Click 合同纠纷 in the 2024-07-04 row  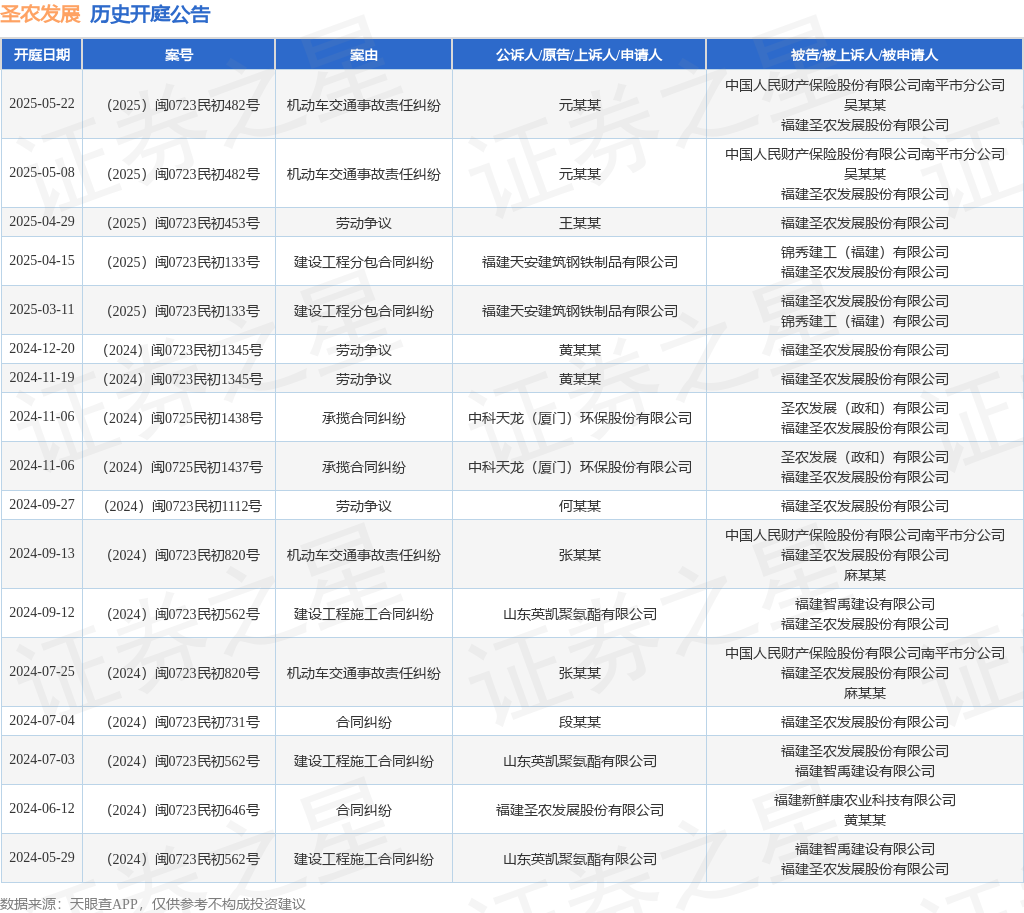(x=364, y=722)
